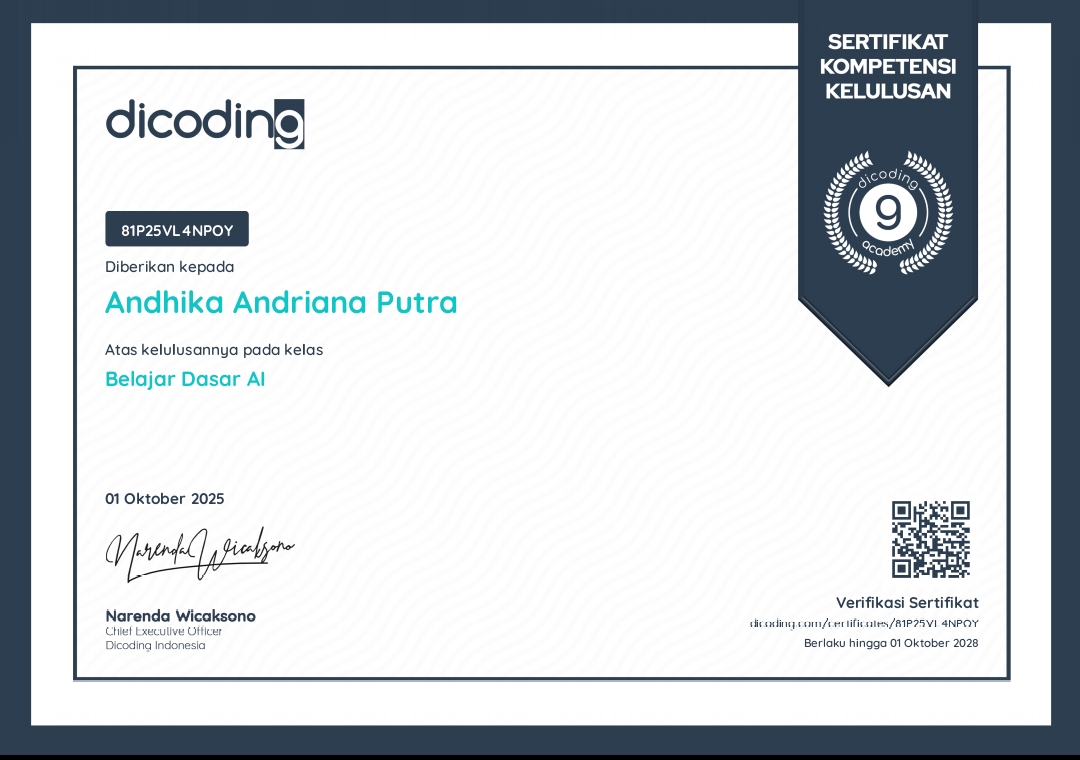Click the white circle in the badge center
This screenshot has height=760, width=1080.
pyautogui.click(x=888, y=212)
